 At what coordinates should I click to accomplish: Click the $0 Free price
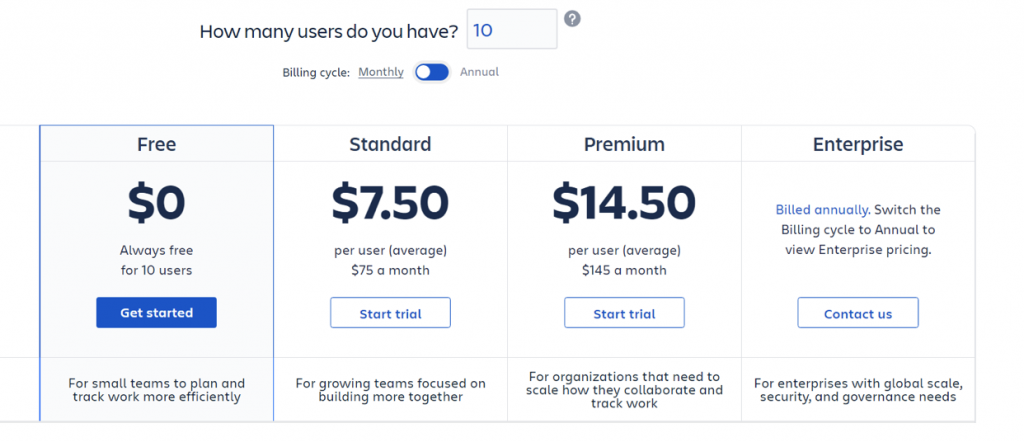click(x=156, y=203)
